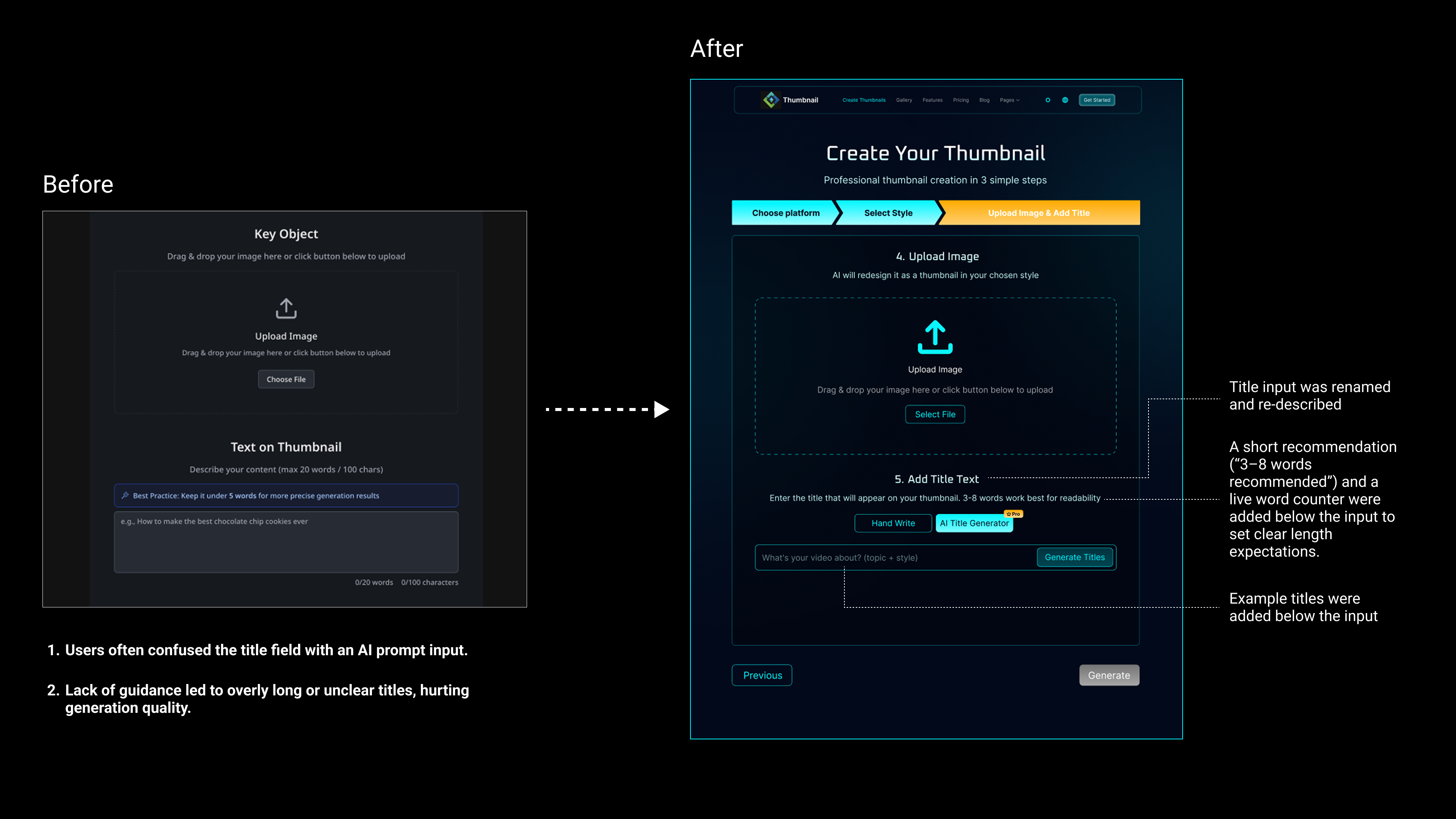
Task: Click the Select File button
Action: (x=935, y=414)
